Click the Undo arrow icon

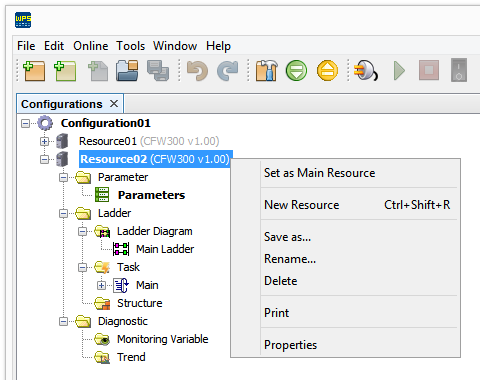pyautogui.click(x=197, y=71)
